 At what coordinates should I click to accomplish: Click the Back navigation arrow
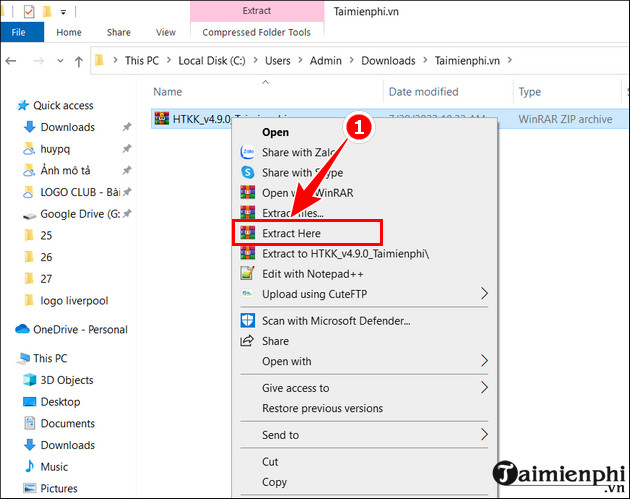coord(11,60)
